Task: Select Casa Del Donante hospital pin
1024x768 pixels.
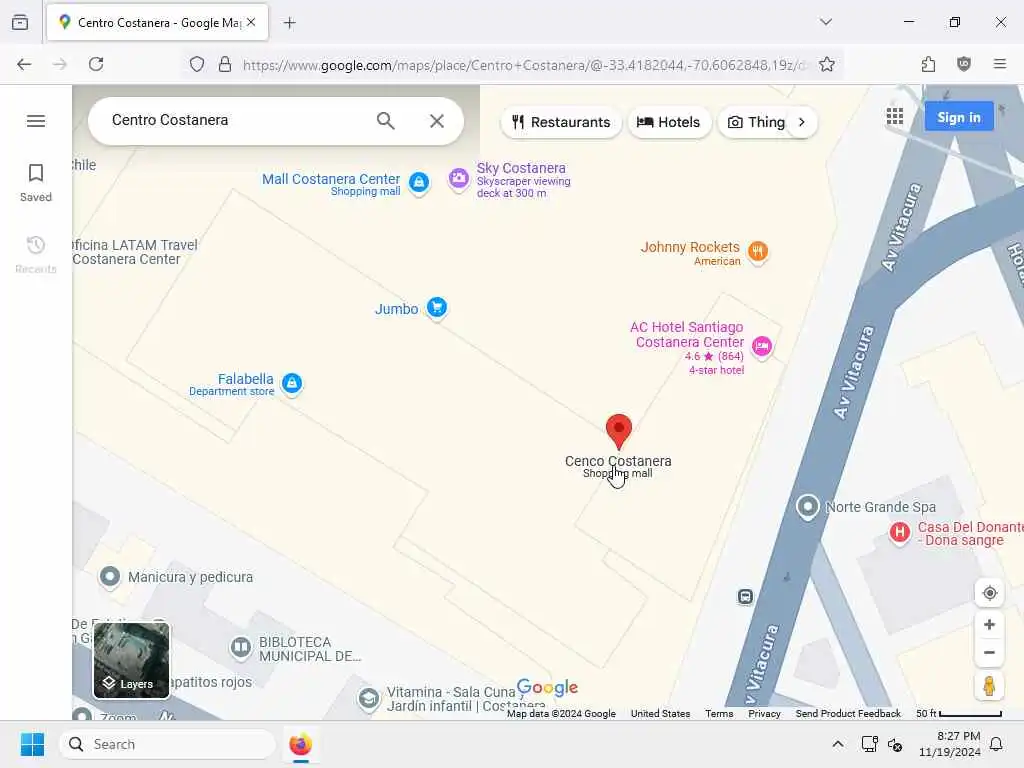Action: pos(900,532)
